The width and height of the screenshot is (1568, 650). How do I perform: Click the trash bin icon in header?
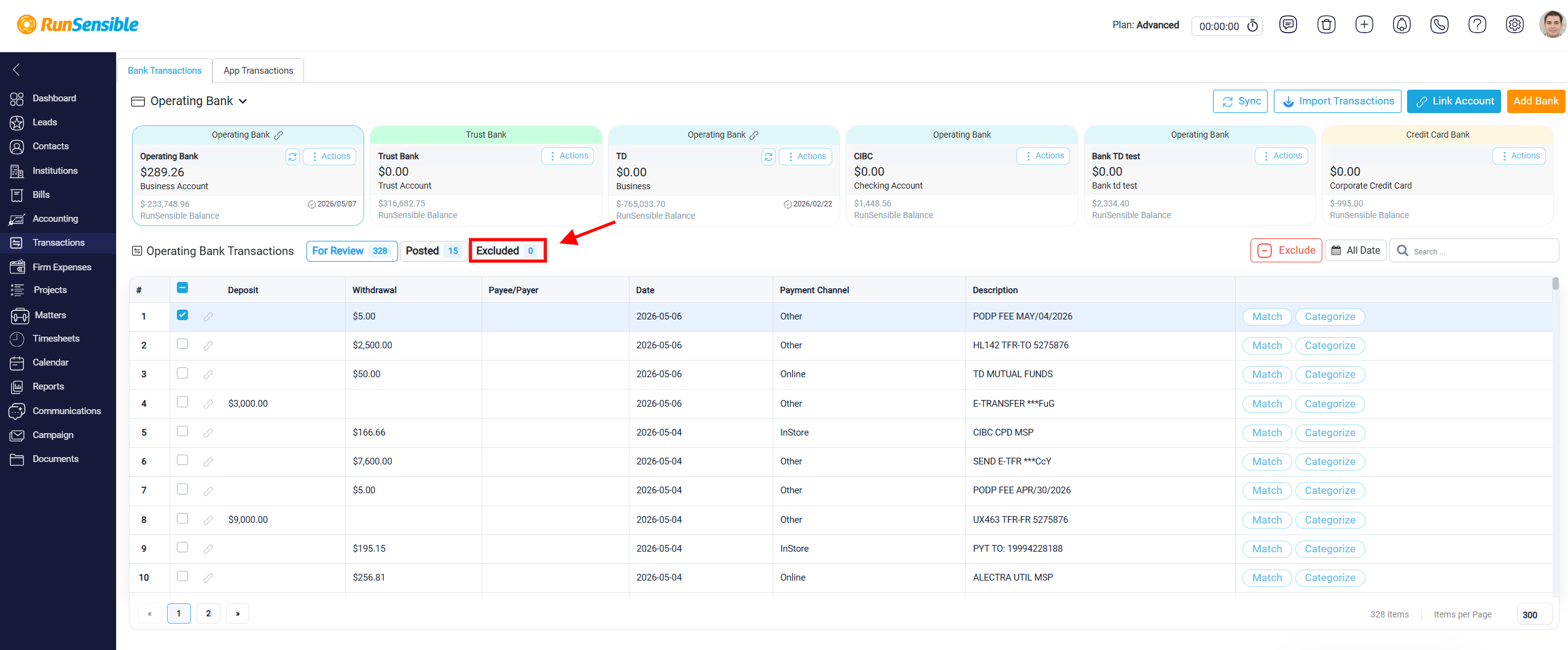[1326, 25]
